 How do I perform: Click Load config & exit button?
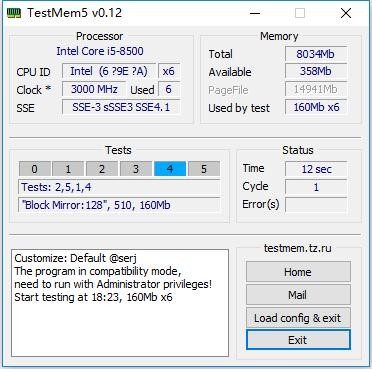[x=298, y=318]
